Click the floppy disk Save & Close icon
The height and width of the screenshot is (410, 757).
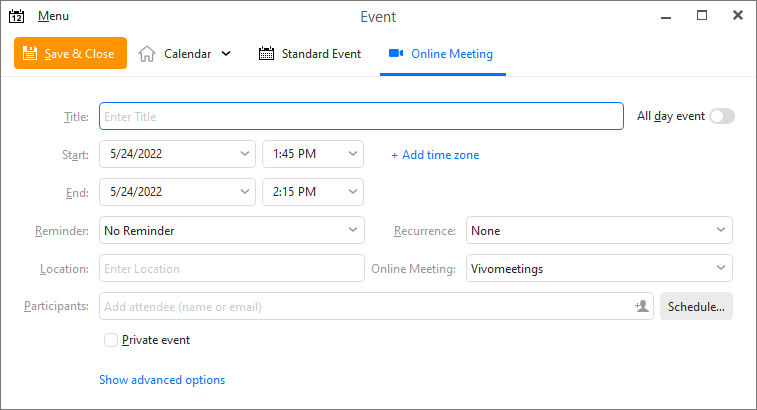[30, 53]
